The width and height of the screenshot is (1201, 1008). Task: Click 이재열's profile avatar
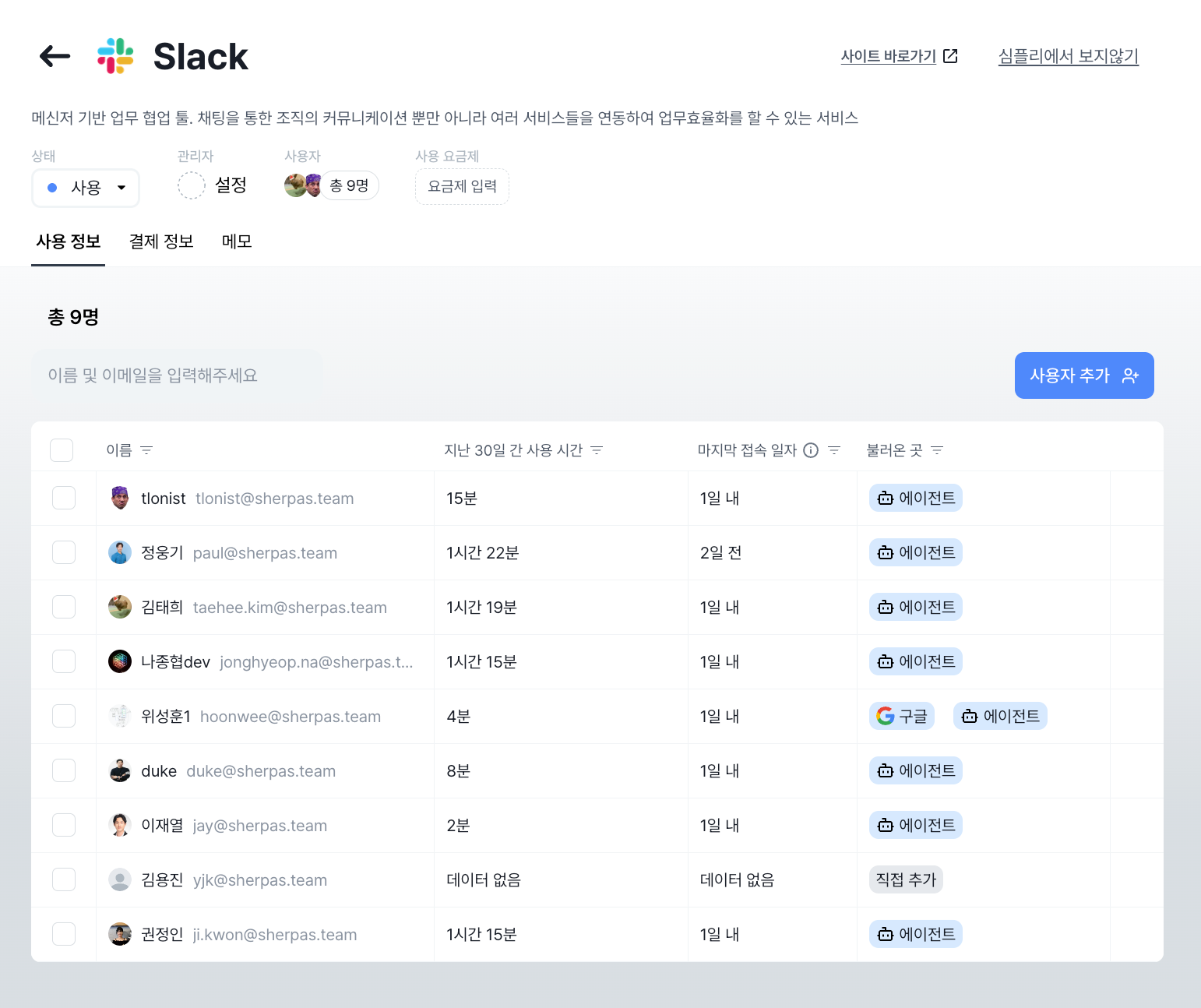point(120,825)
